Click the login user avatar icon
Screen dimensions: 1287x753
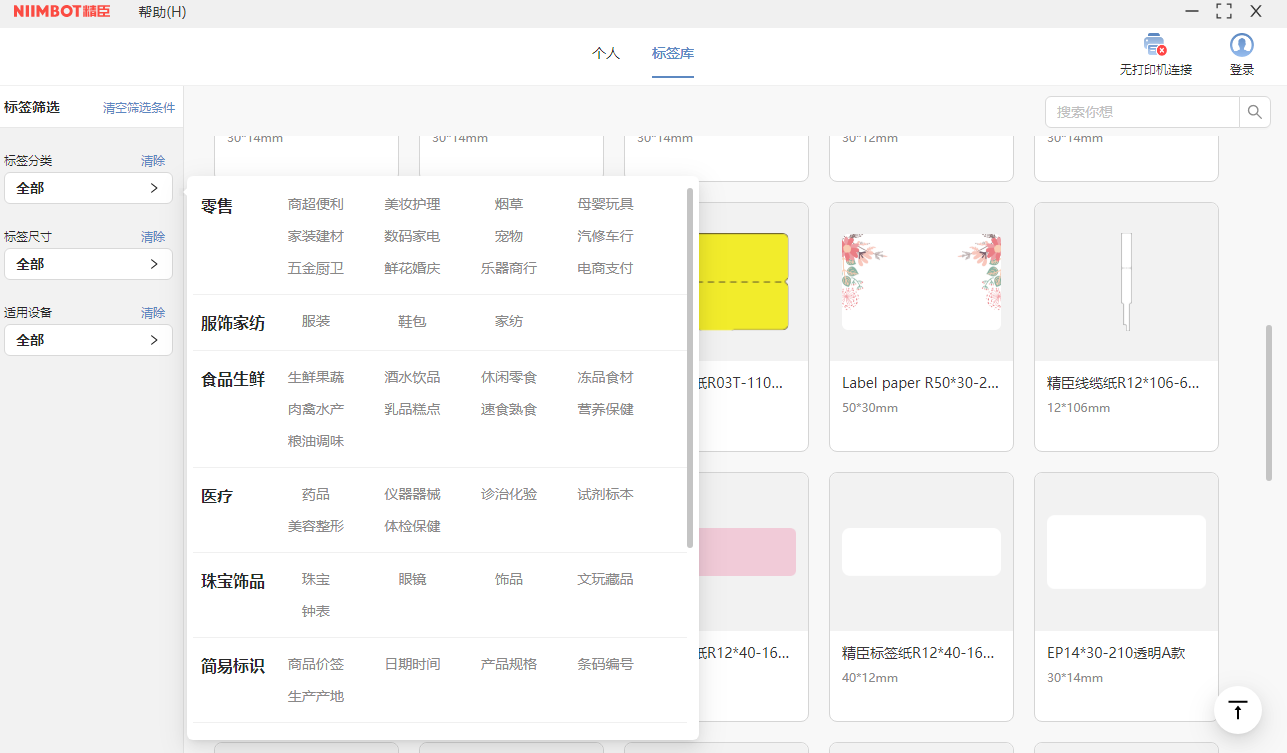coord(1241,46)
